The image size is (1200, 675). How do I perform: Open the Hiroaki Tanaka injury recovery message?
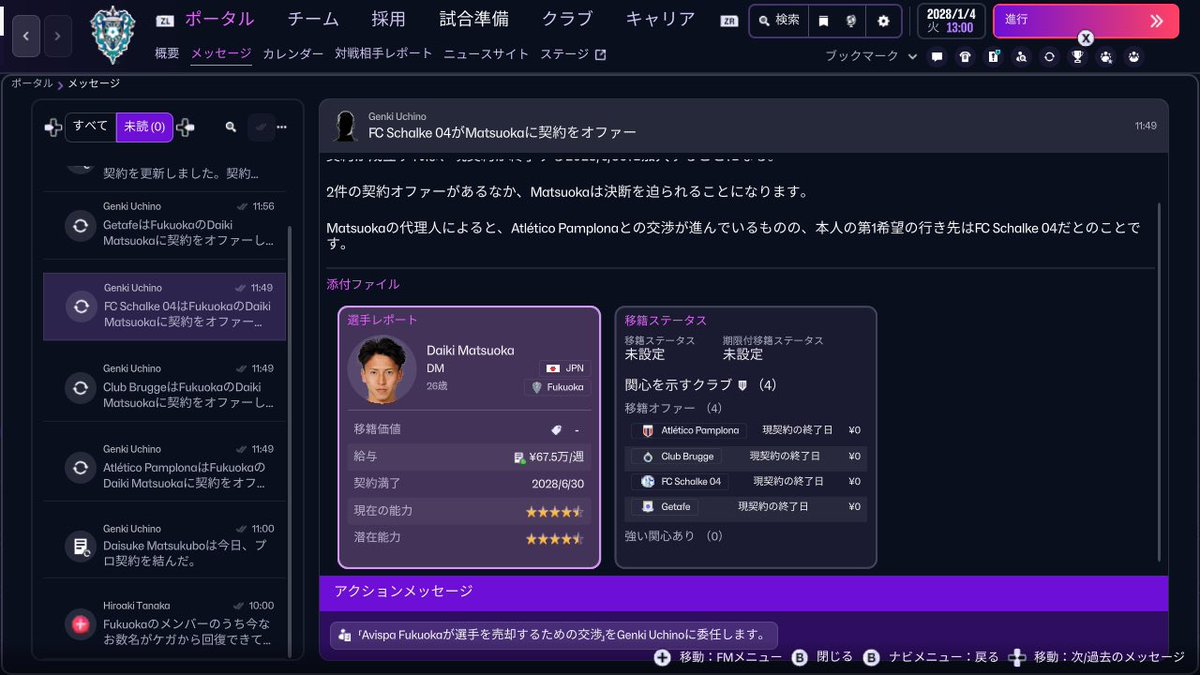coord(165,624)
